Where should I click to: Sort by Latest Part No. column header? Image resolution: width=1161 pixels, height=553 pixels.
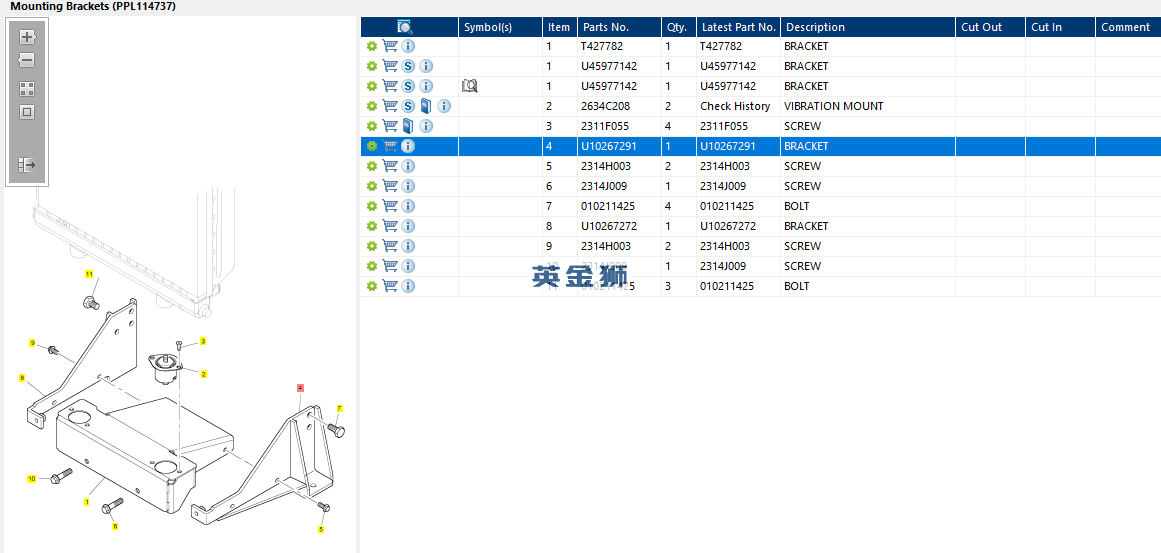coord(738,27)
